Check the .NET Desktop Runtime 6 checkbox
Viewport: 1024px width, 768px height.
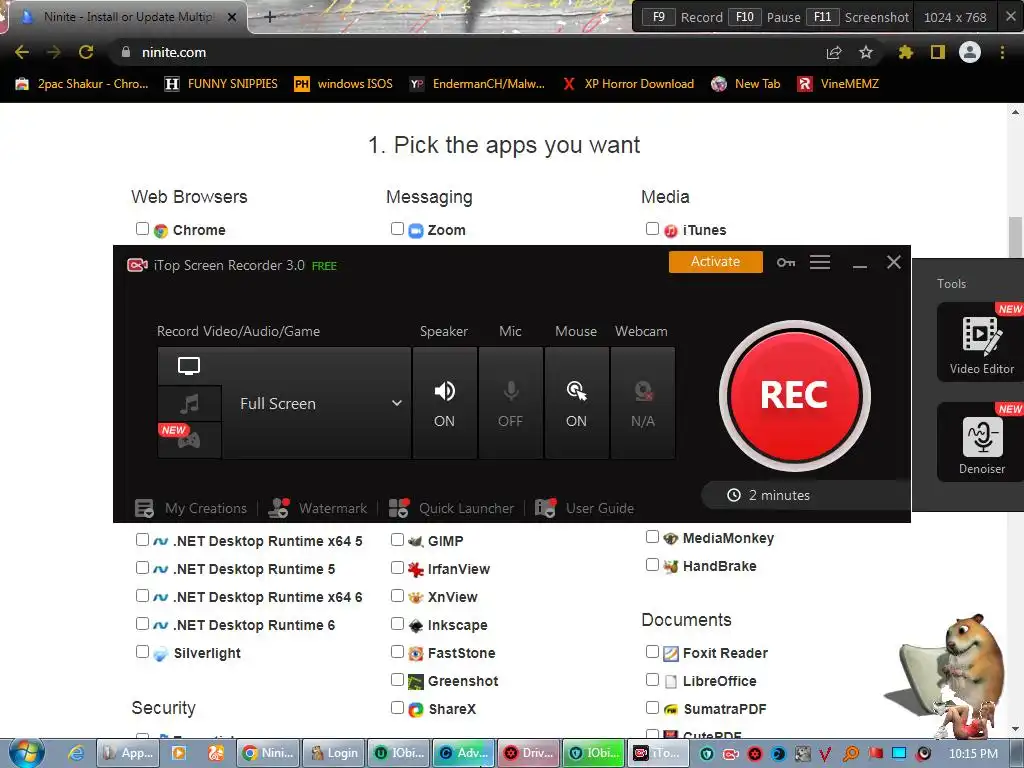pyautogui.click(x=142, y=624)
